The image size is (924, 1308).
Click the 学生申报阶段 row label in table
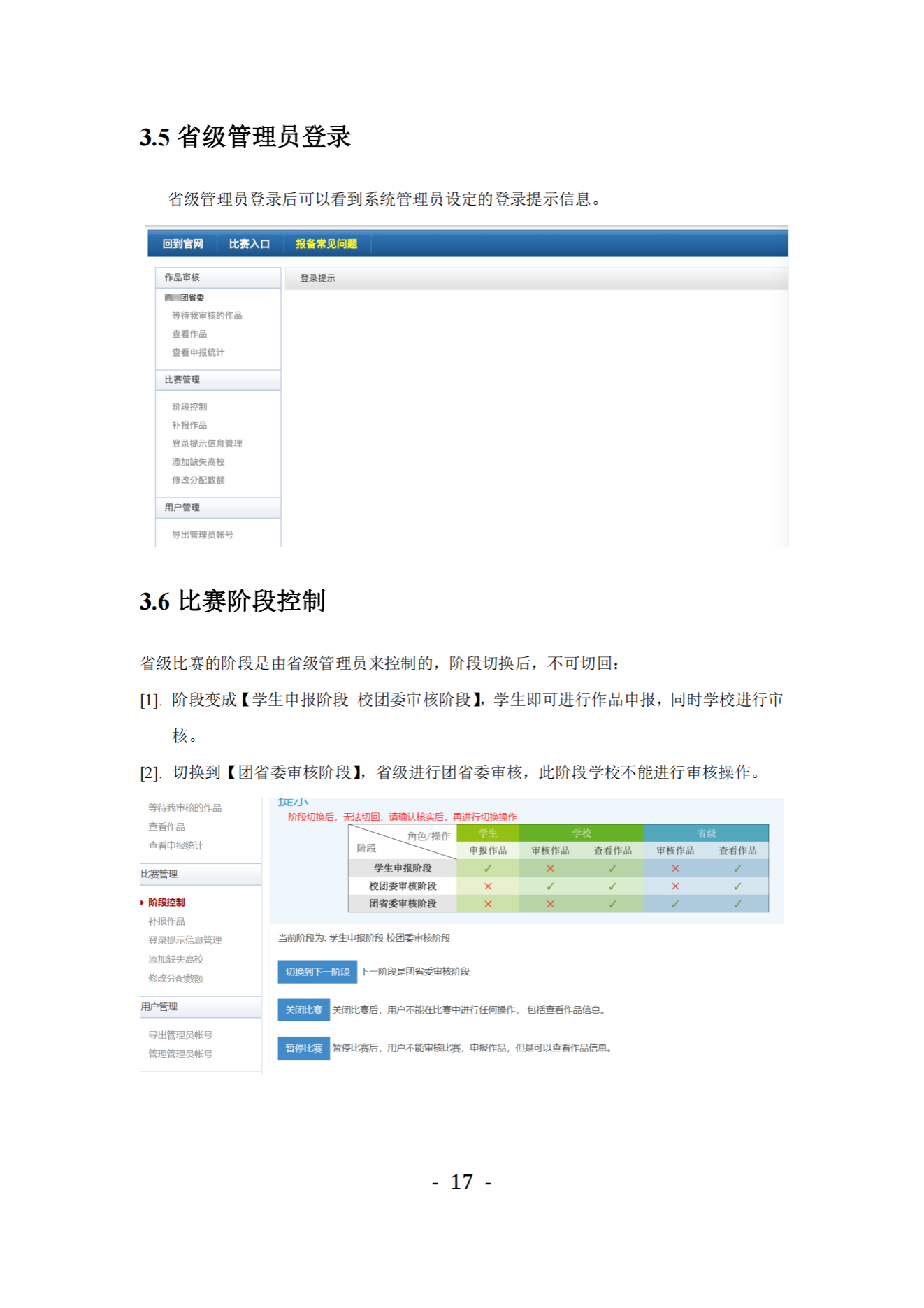pyautogui.click(x=403, y=868)
